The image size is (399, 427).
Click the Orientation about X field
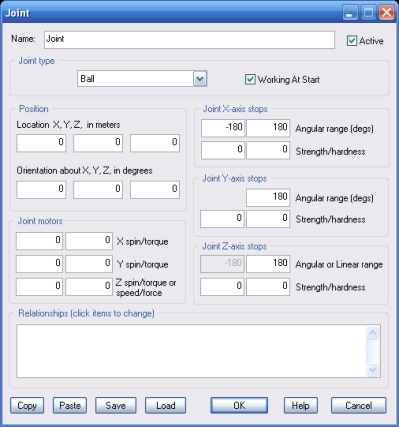pyautogui.click(x=41, y=190)
